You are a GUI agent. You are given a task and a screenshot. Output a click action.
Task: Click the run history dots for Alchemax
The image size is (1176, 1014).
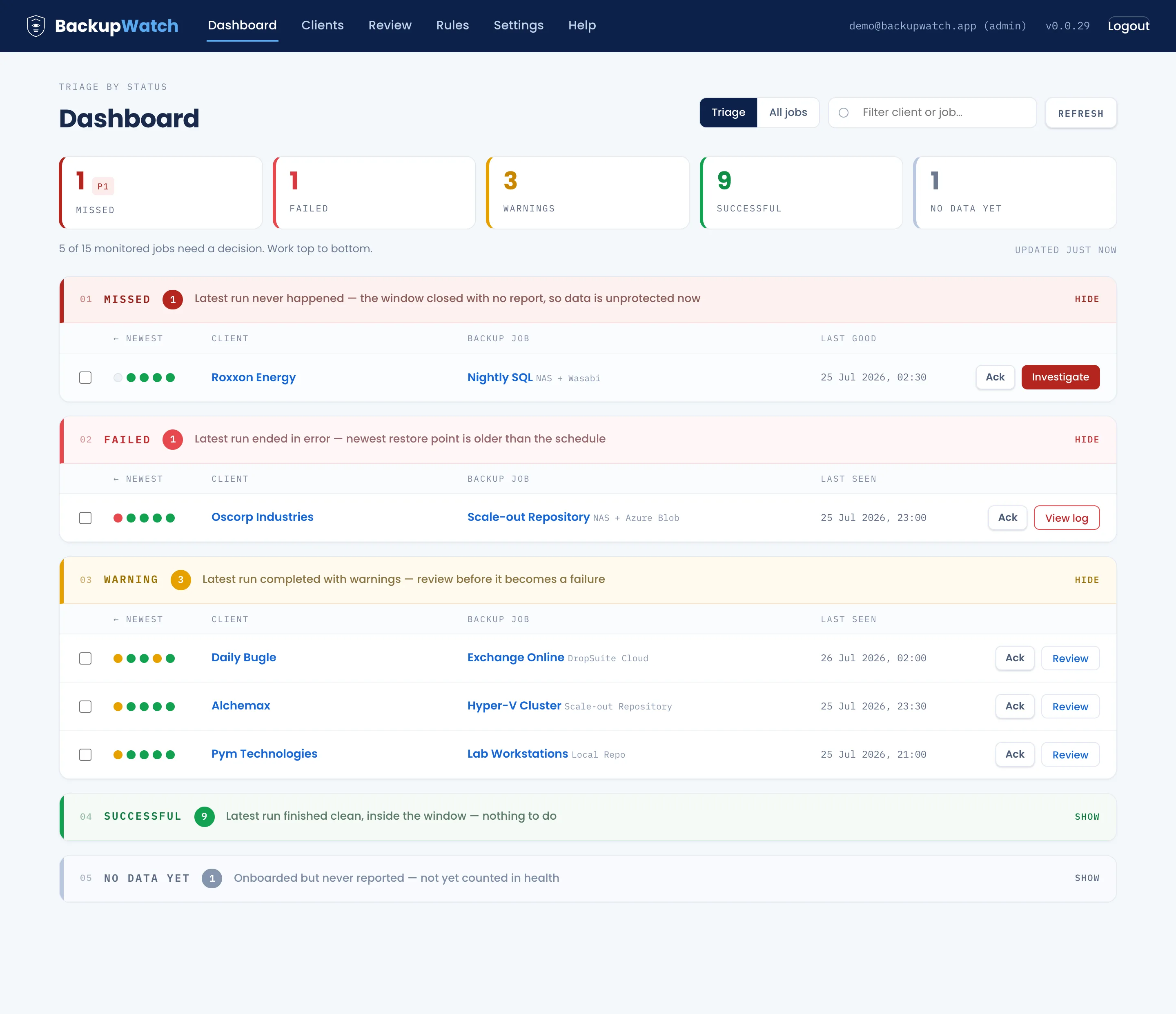pos(144,707)
